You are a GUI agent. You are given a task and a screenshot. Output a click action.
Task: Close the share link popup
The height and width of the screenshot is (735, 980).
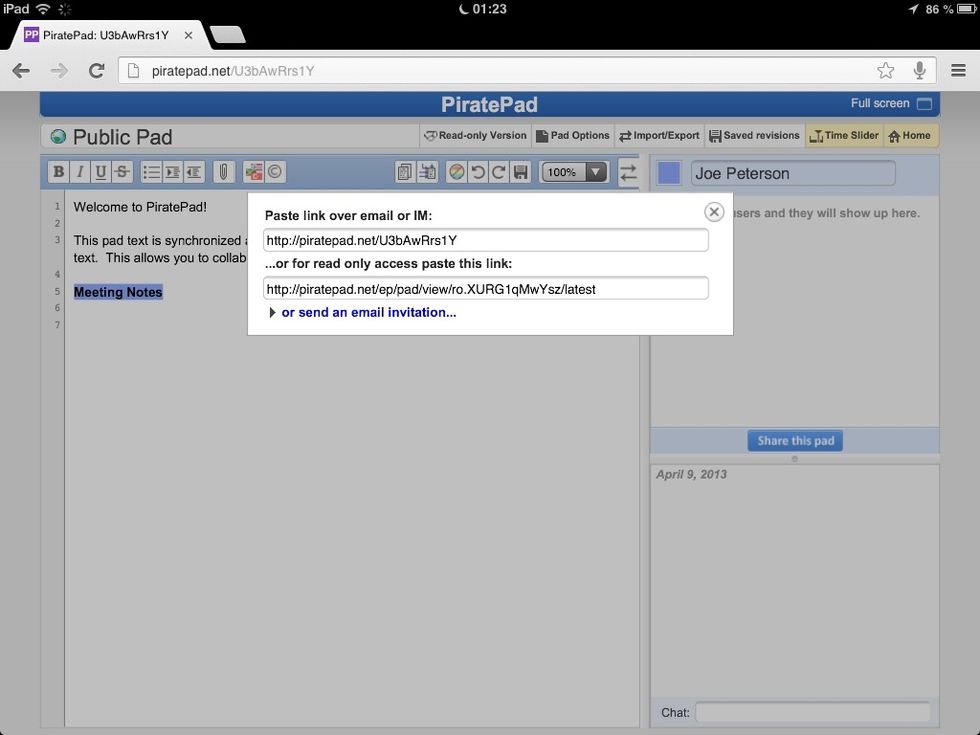(x=714, y=212)
